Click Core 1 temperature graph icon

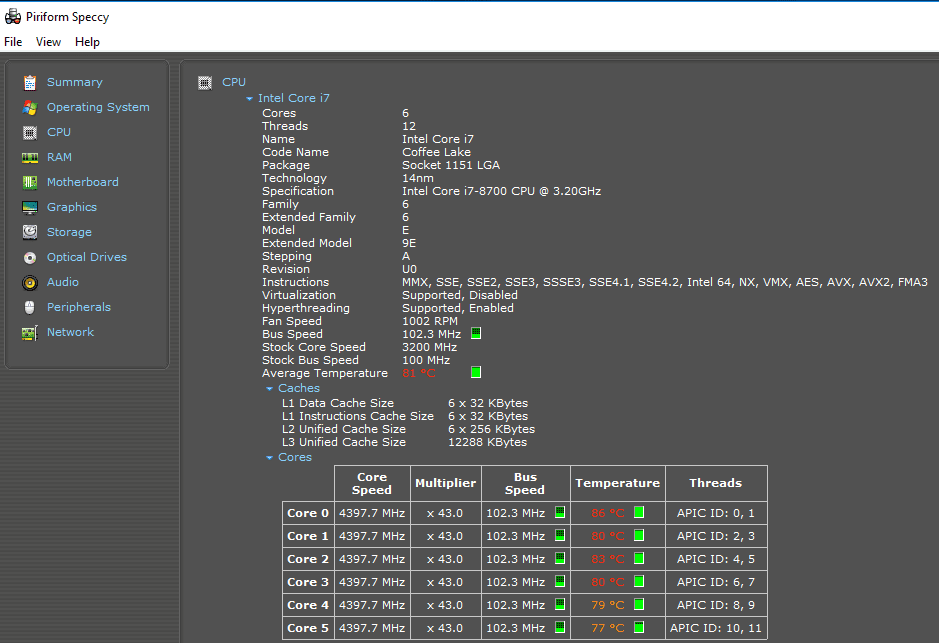click(x=639, y=535)
